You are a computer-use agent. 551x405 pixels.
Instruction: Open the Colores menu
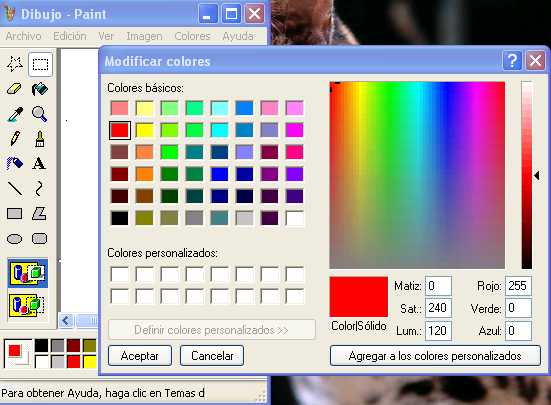[x=192, y=36]
